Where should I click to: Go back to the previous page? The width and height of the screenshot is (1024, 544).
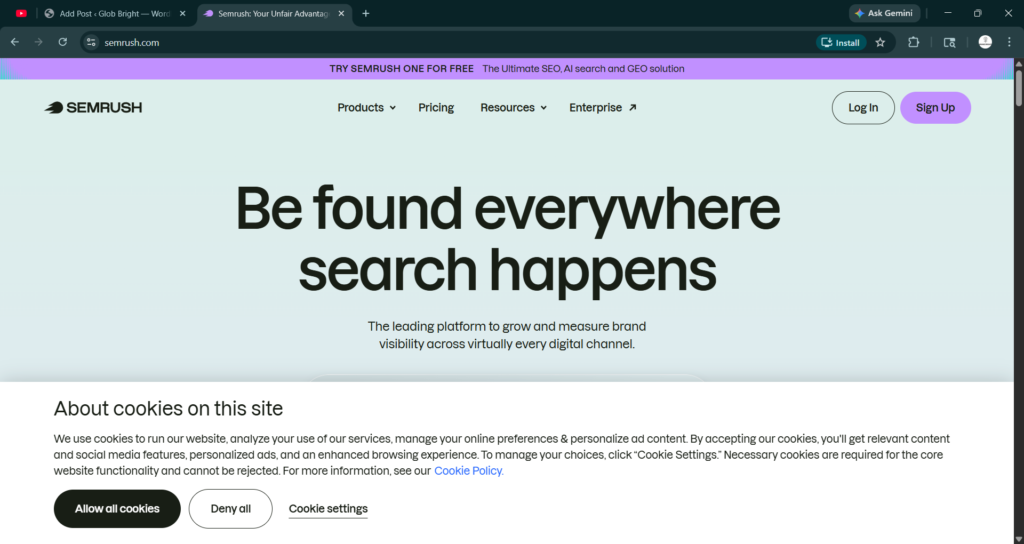[x=14, y=42]
